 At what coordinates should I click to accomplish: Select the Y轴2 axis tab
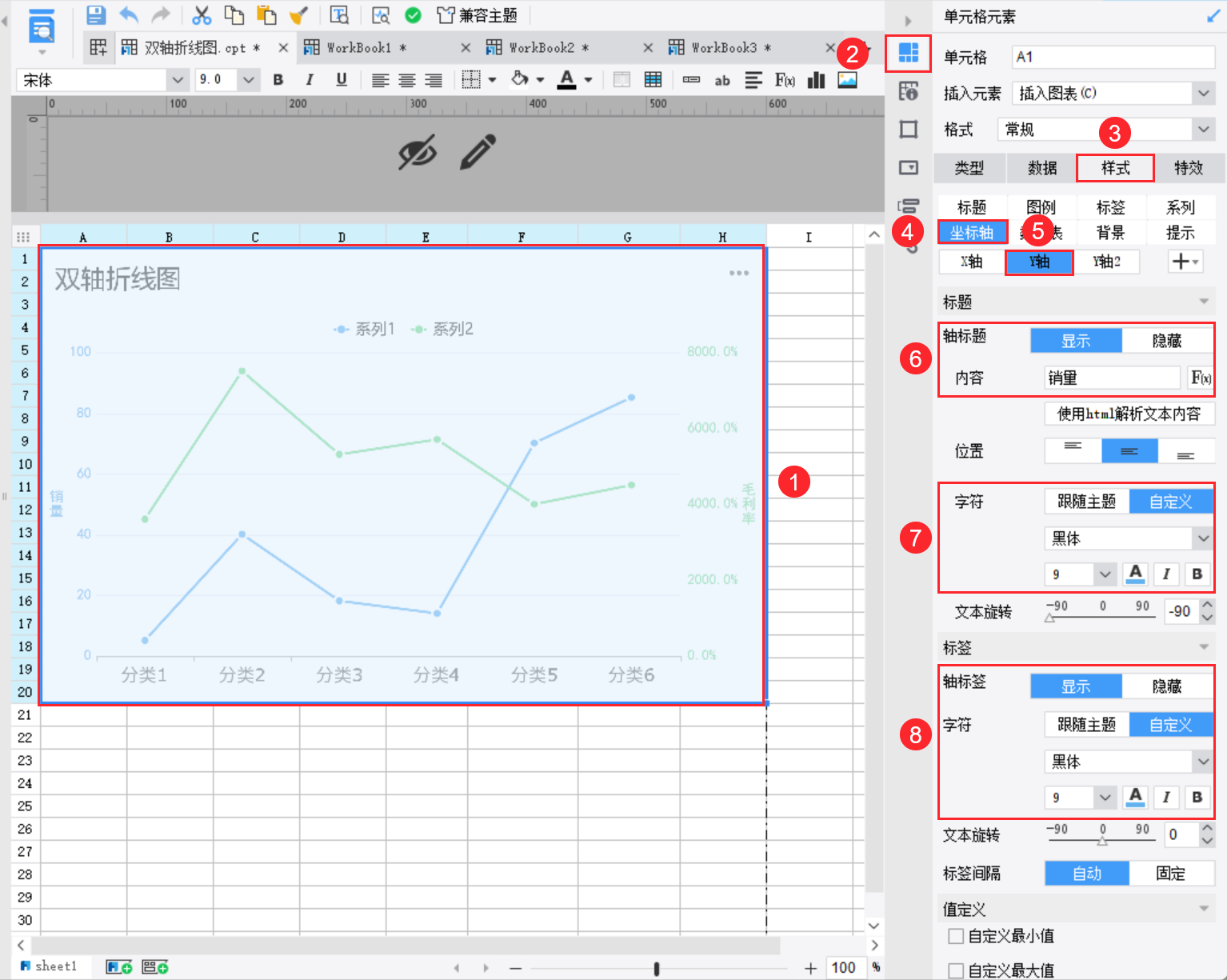tap(1107, 262)
